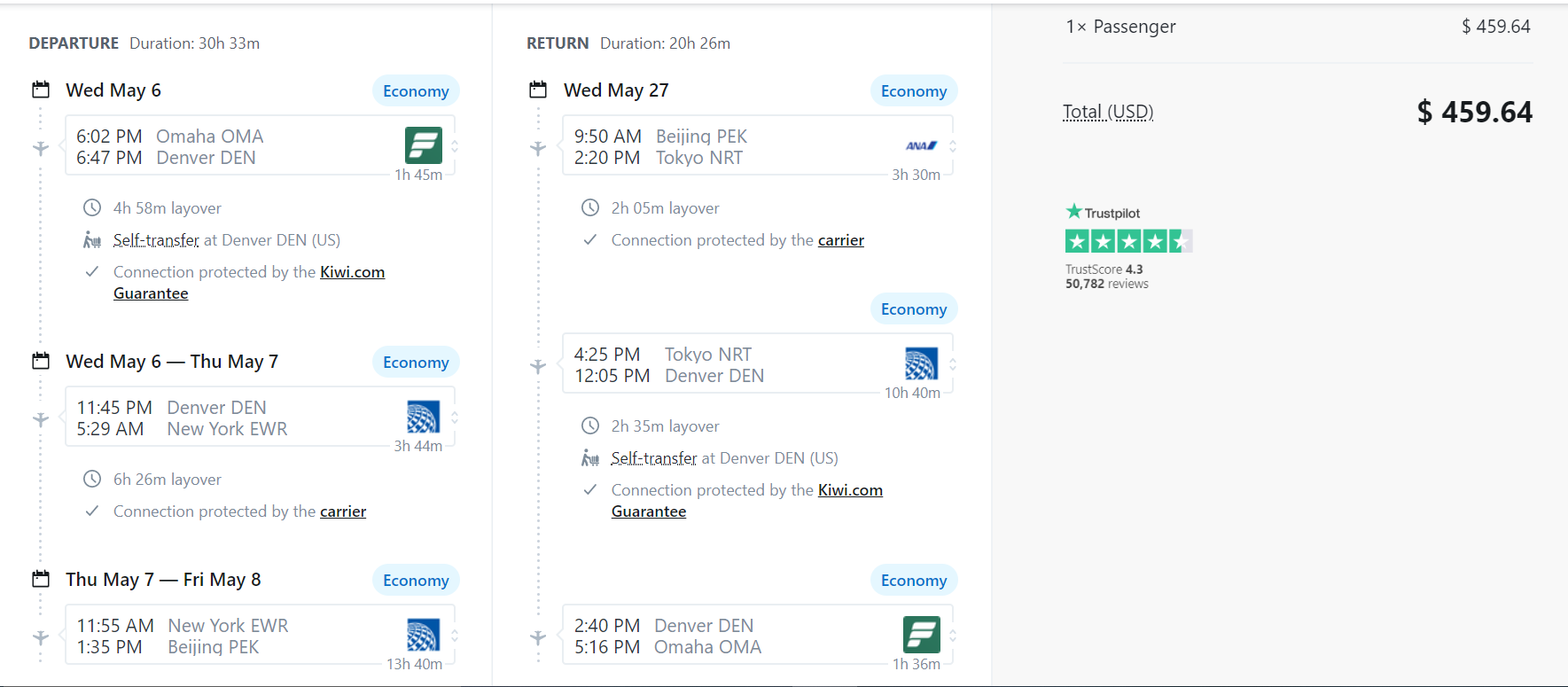The height and width of the screenshot is (687, 1568).
Task: Click Frontier logo on Denver–Omaha return flight
Action: 921,635
